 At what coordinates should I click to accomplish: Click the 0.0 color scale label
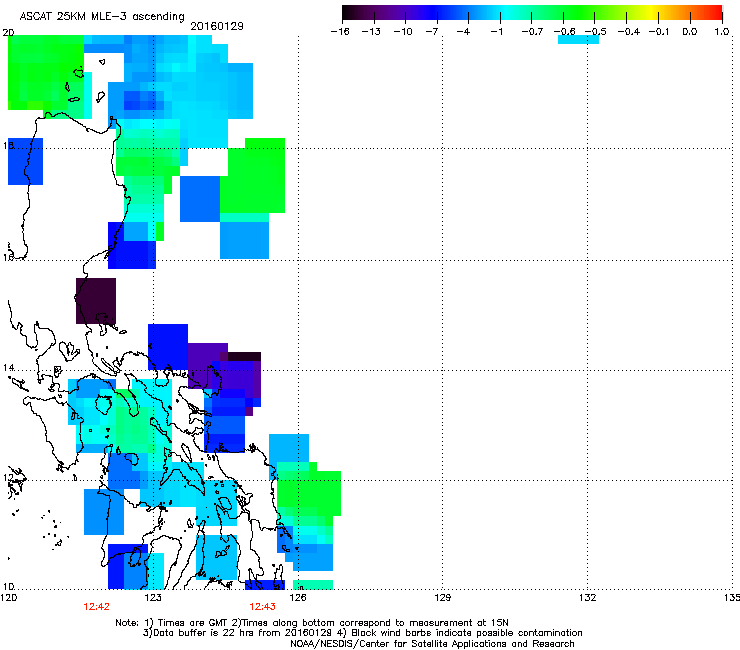(x=690, y=32)
